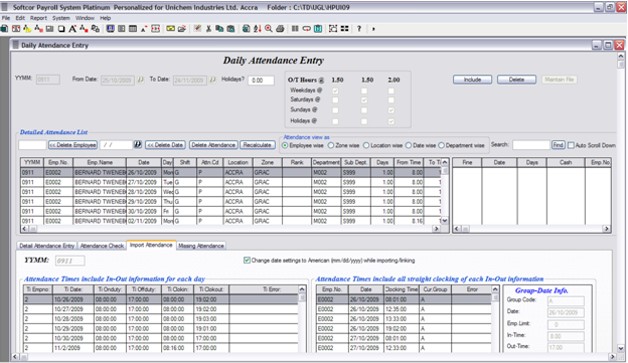Uncheck Change date settings to American checkbox
This screenshot has height=363, width=628.
[x=247, y=260]
